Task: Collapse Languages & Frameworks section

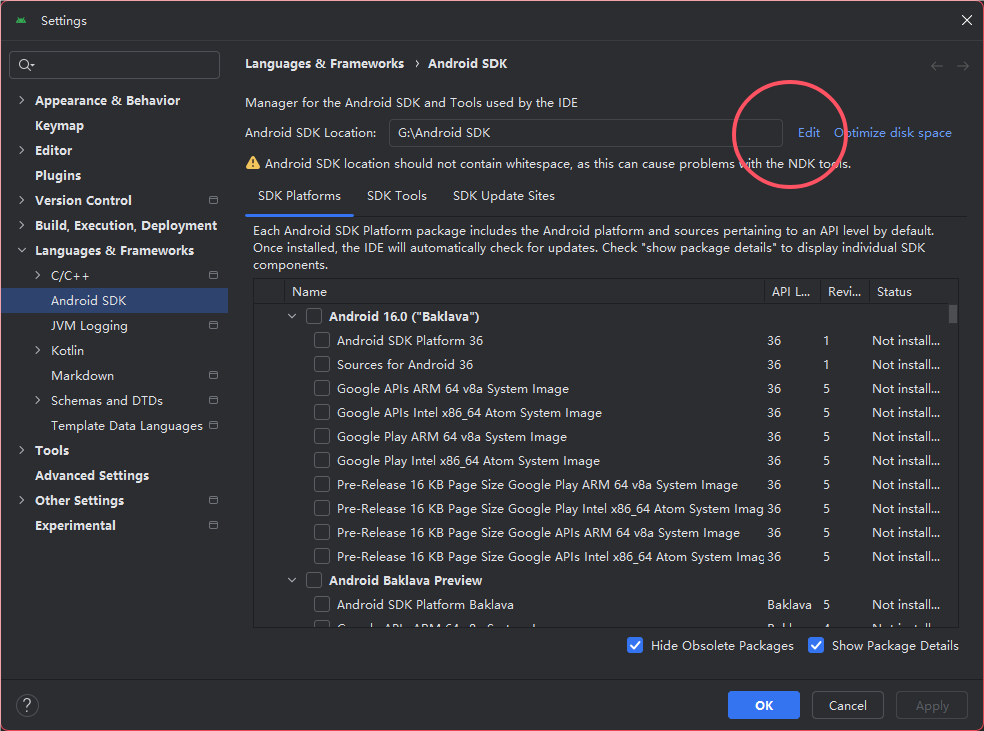Action: click(x=22, y=250)
